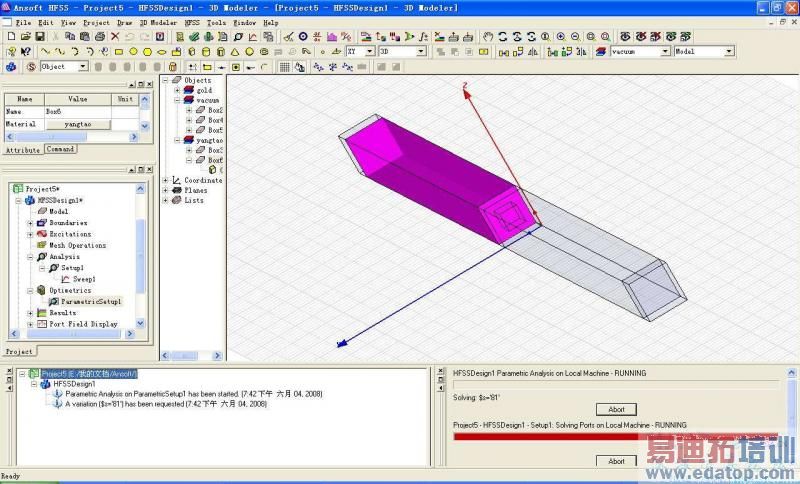Open a project file from the toolbar
The width and height of the screenshot is (800, 484).
(26, 37)
